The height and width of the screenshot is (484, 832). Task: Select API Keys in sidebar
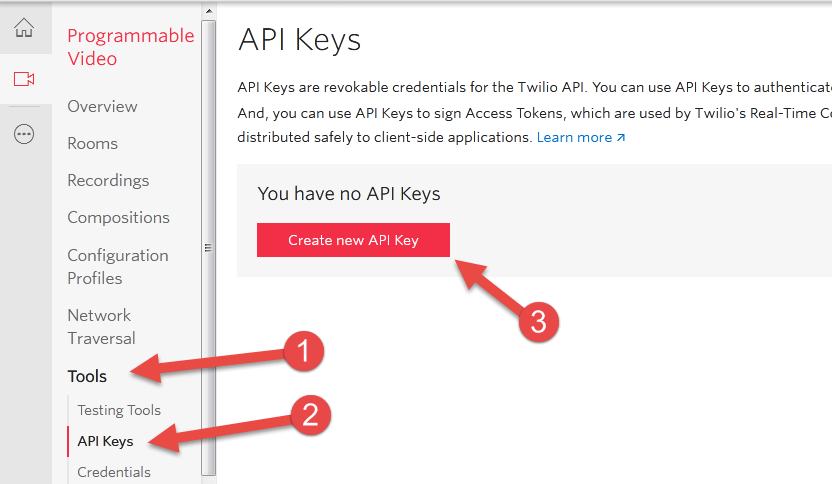(105, 441)
